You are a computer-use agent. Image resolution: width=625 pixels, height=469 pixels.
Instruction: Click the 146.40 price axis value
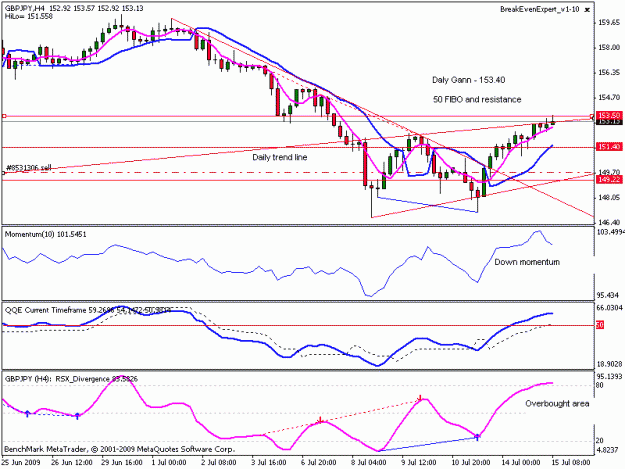click(x=609, y=222)
